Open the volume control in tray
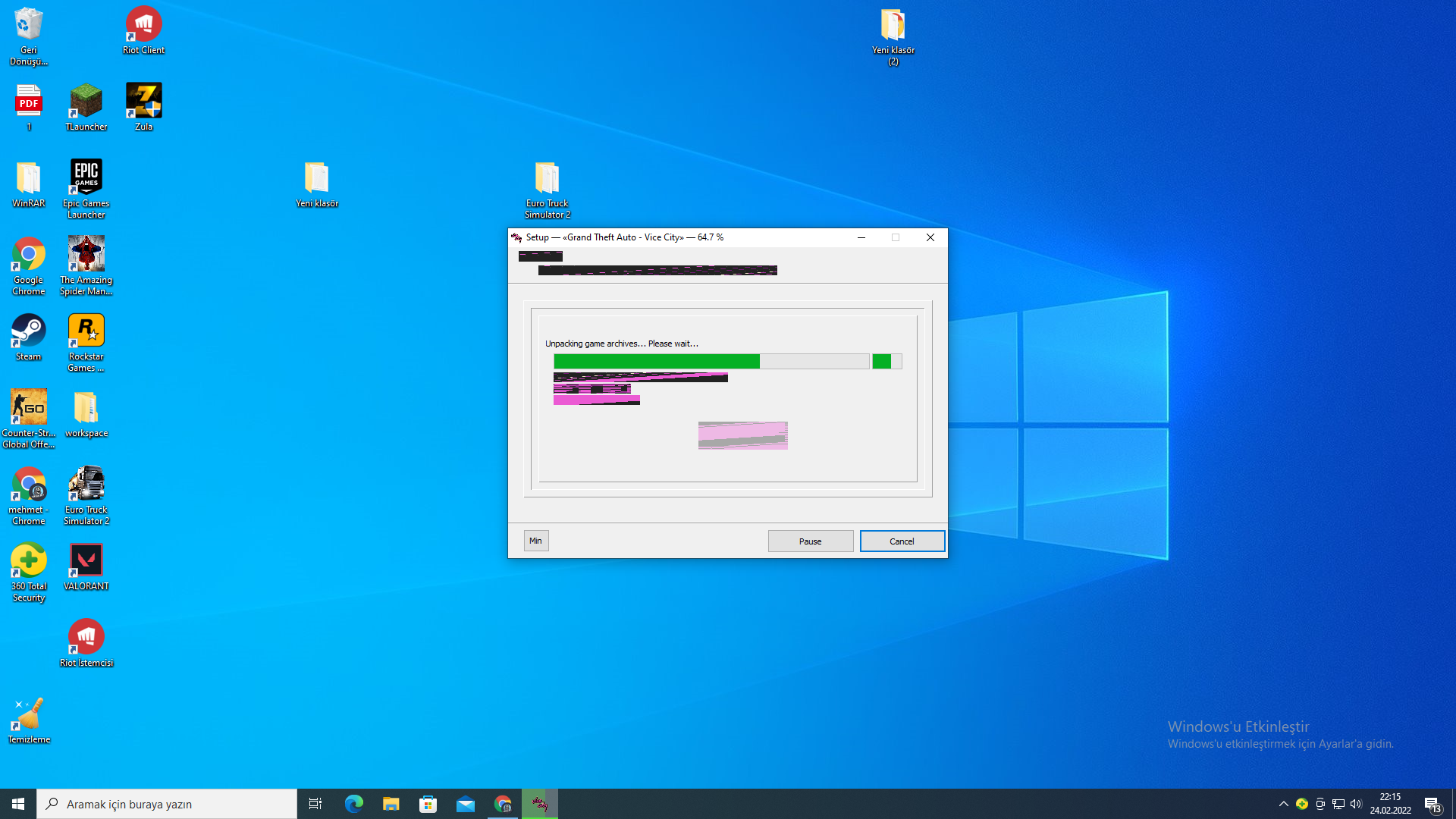The image size is (1456, 819). tap(1356, 804)
